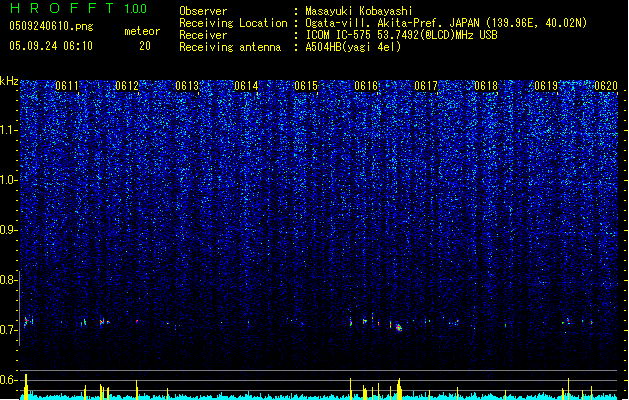Click the A504HB(yagi 4el) antenna text

coord(353,47)
